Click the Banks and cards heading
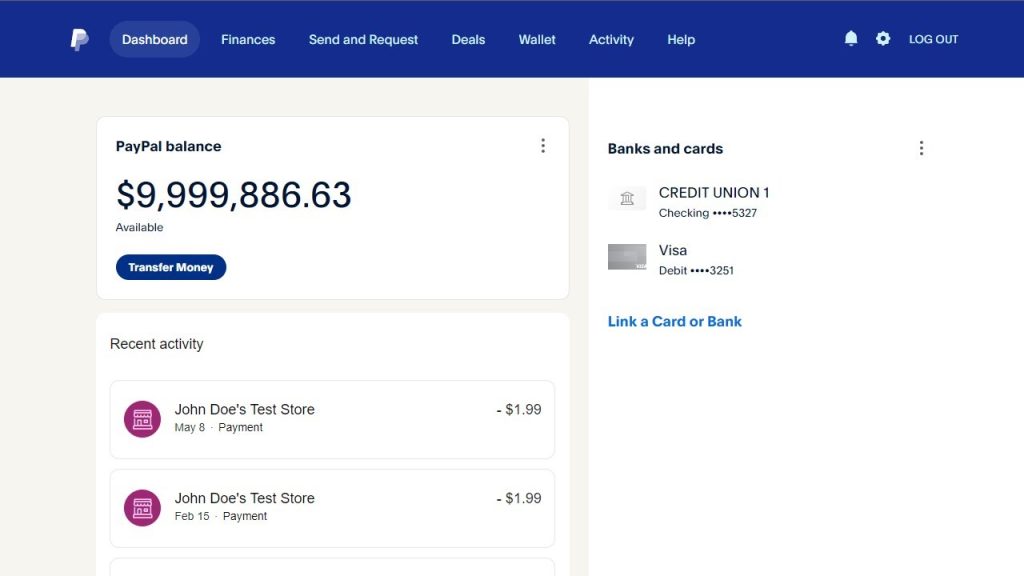This screenshot has height=576, width=1024. pyautogui.click(x=665, y=149)
